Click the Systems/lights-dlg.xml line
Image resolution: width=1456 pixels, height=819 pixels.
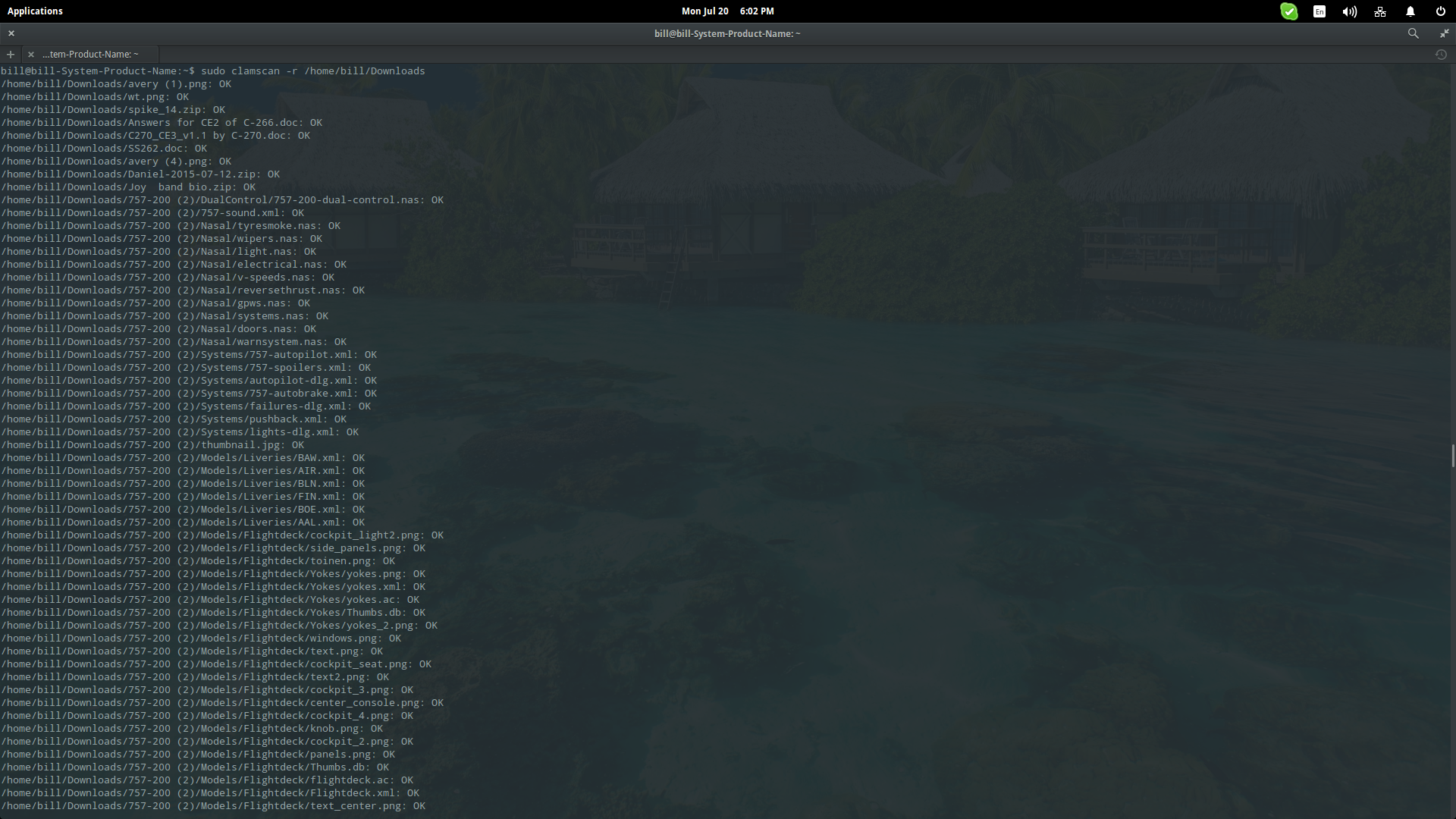(x=180, y=431)
